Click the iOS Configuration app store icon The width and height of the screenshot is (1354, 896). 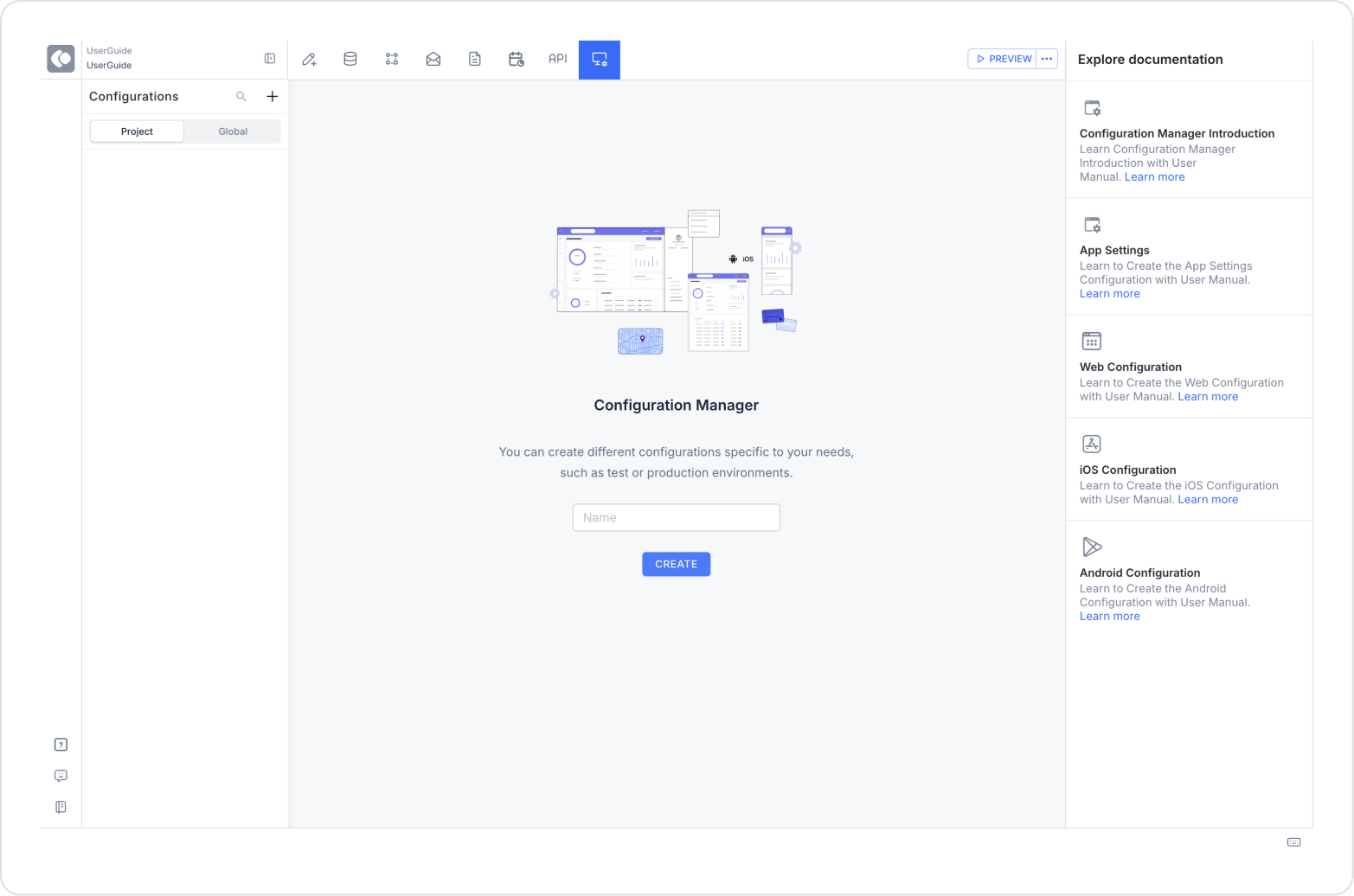(x=1092, y=444)
